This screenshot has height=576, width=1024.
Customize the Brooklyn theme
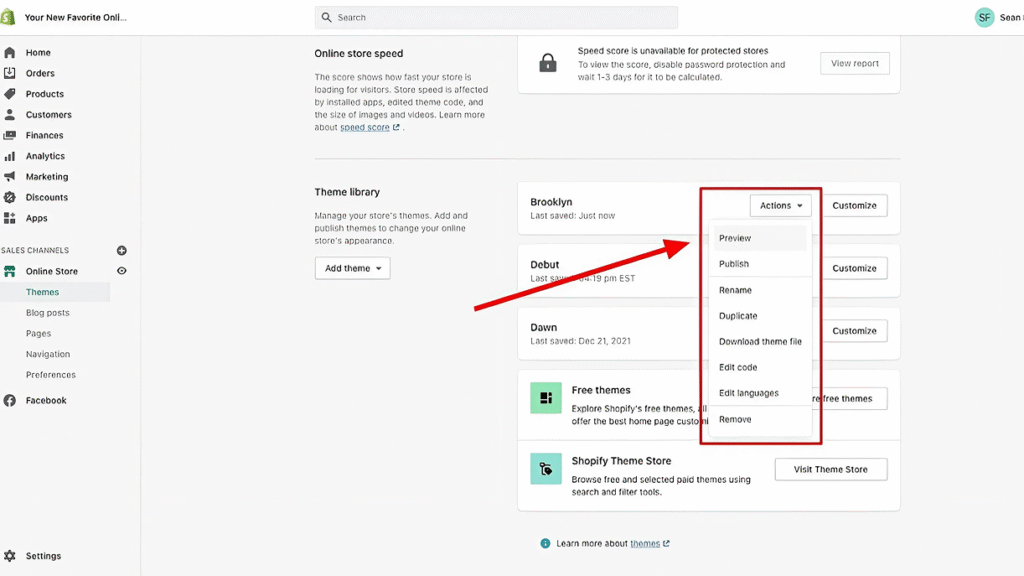(x=854, y=205)
